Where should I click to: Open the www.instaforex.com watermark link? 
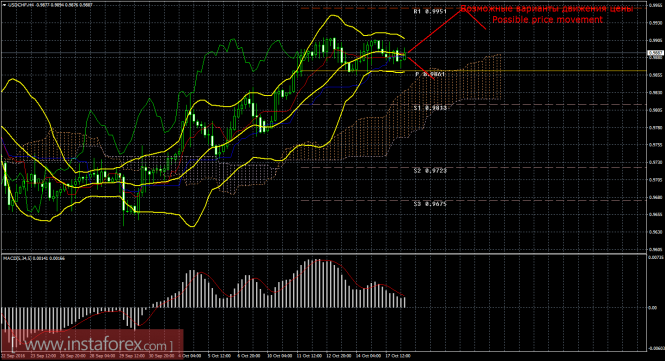[92, 344]
